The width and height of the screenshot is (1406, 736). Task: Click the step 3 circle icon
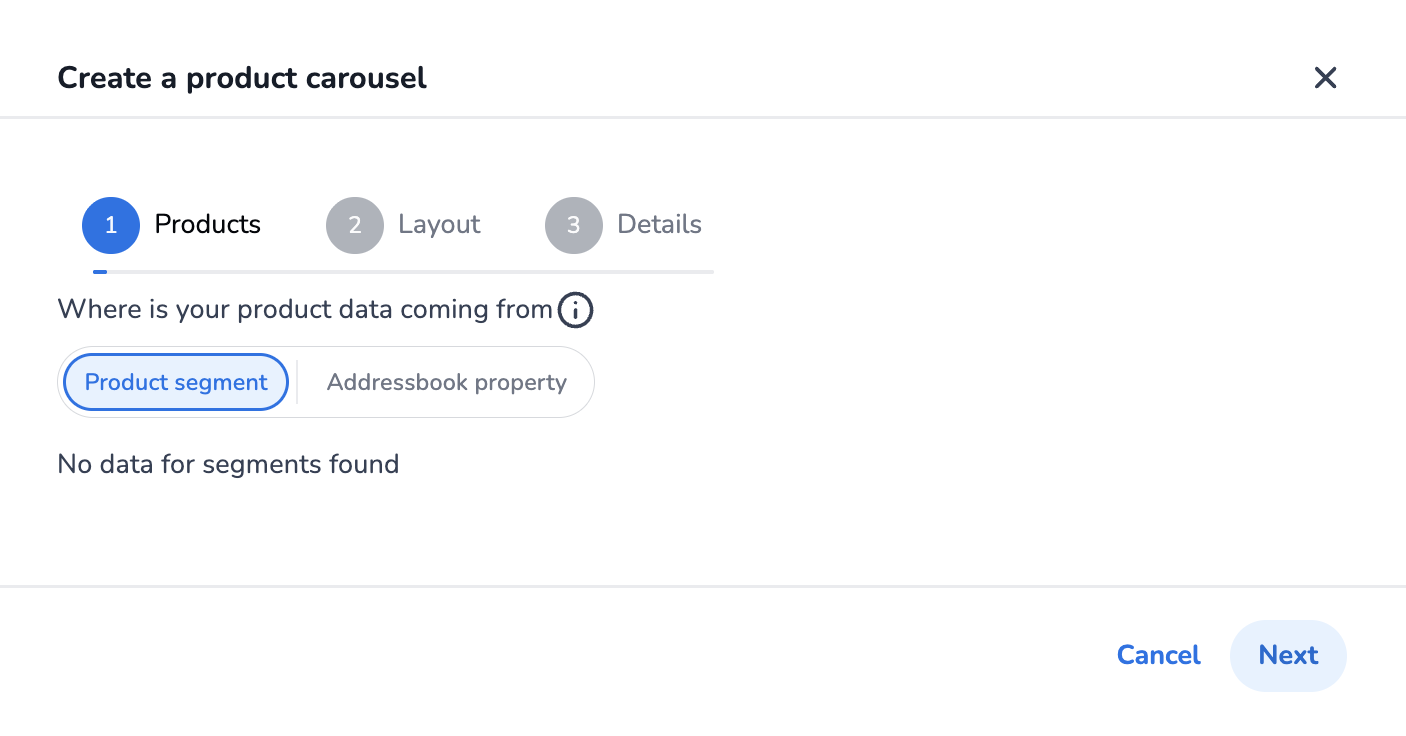pos(574,225)
